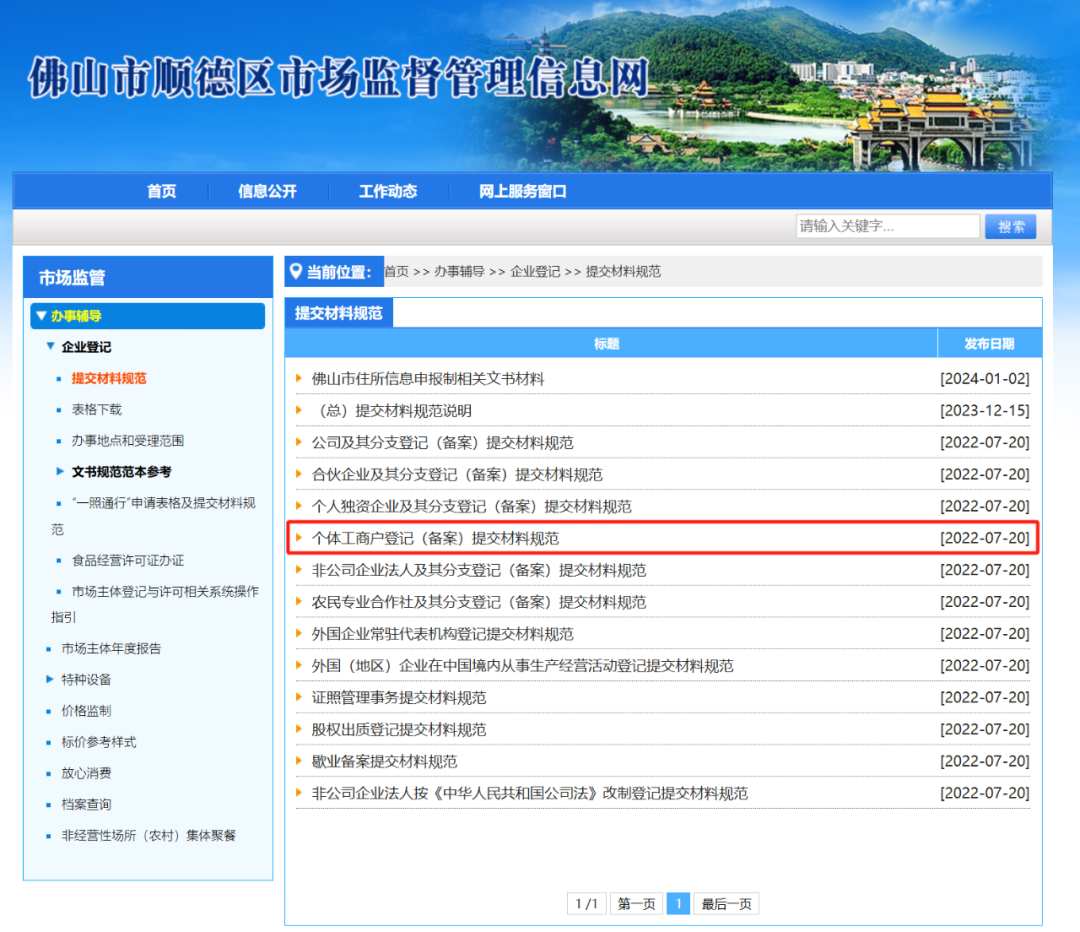Viewport: 1080px width, 932px height.
Task: Open 非公司企业法人及其分支登记（备案）提交材料规范 article
Action: pos(479,570)
